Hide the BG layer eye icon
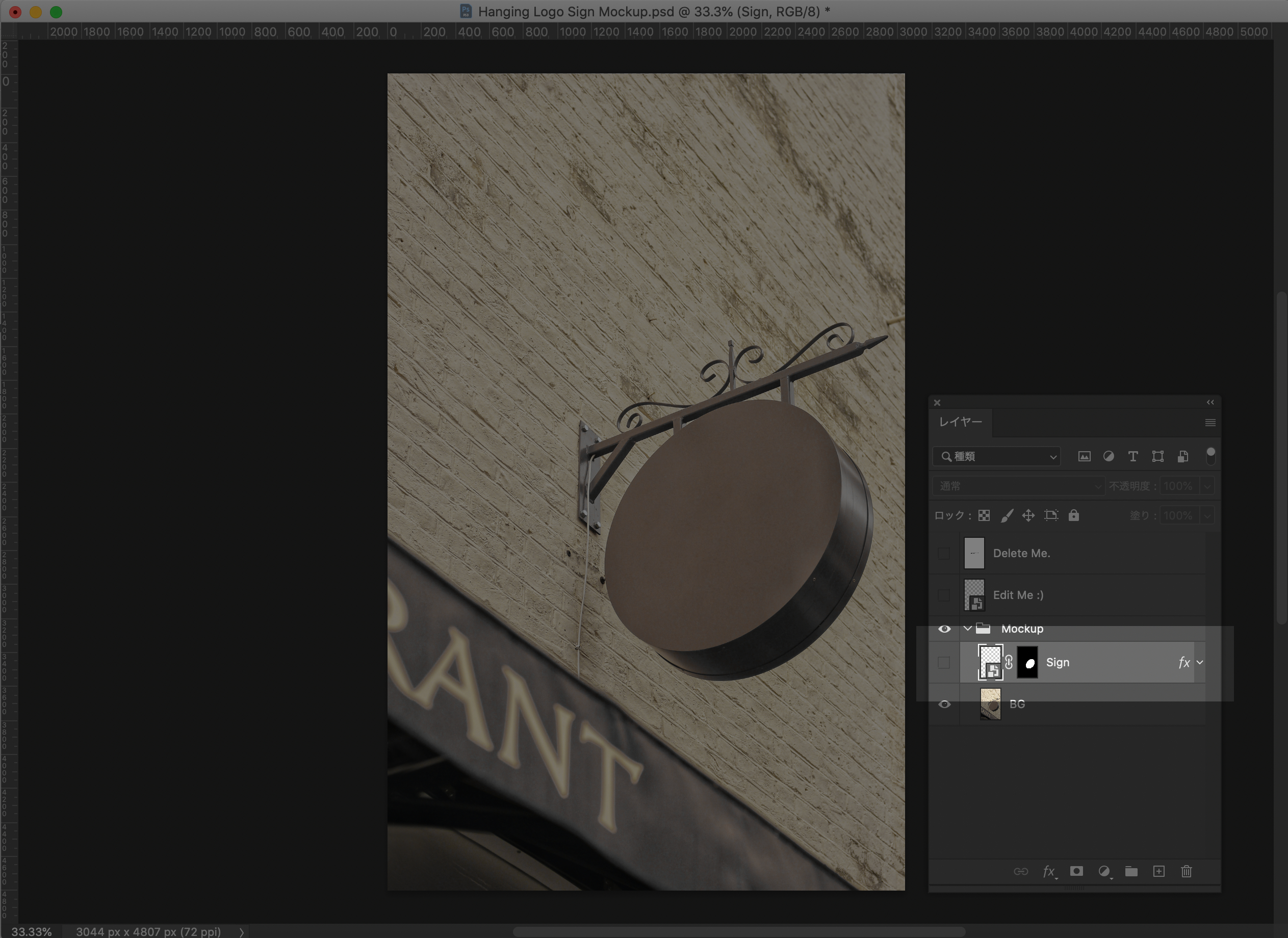The width and height of the screenshot is (1288, 938). coord(944,705)
